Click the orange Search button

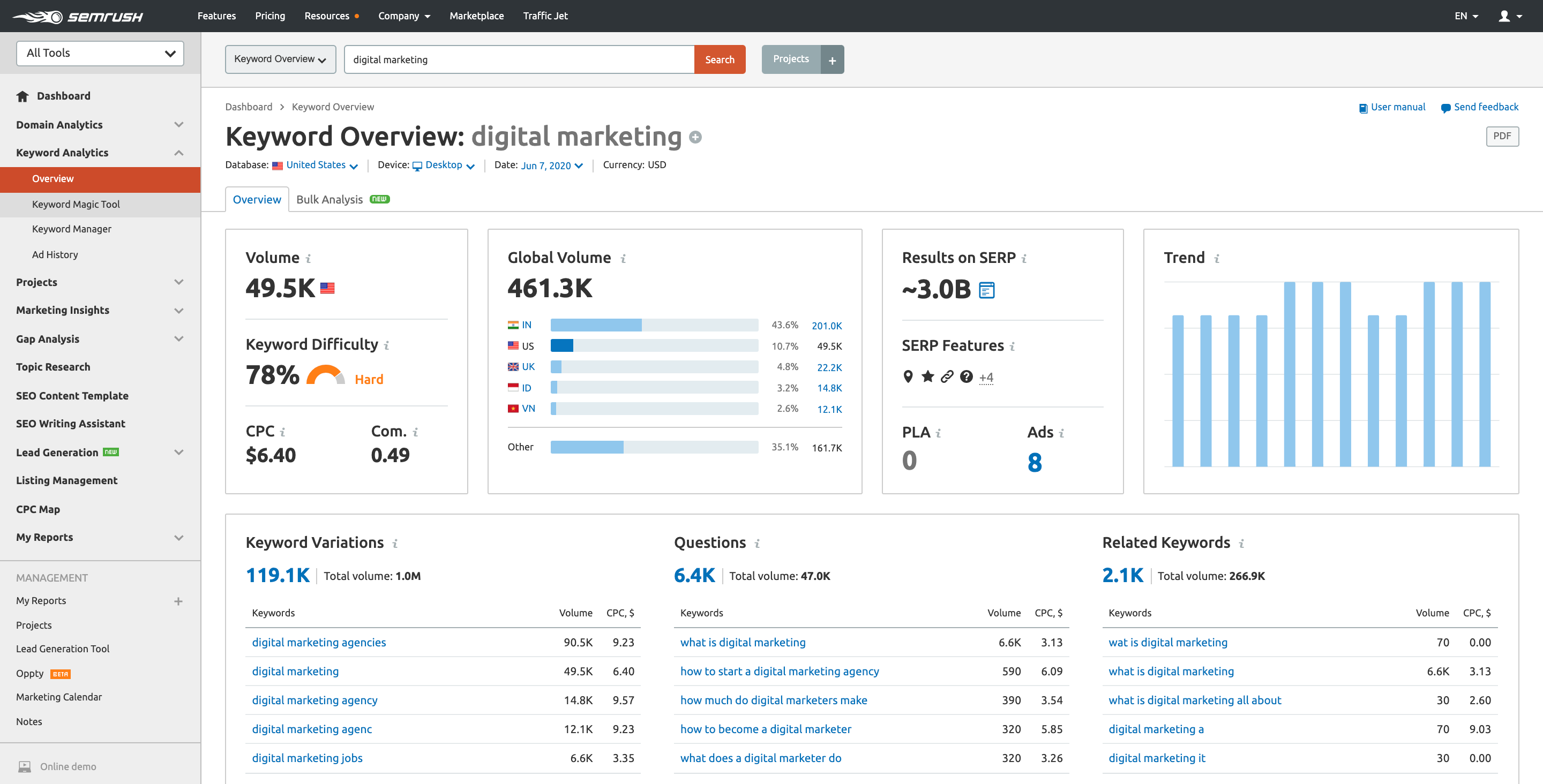coord(720,59)
